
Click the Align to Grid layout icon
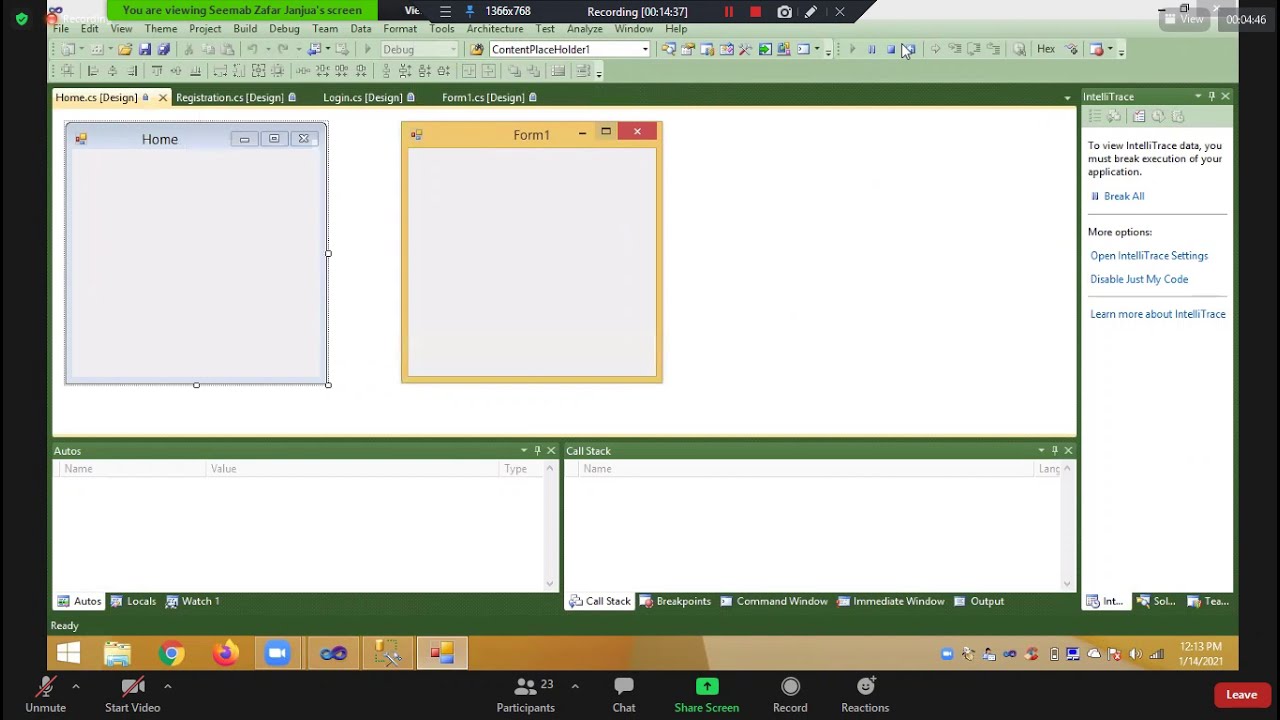pos(67,71)
